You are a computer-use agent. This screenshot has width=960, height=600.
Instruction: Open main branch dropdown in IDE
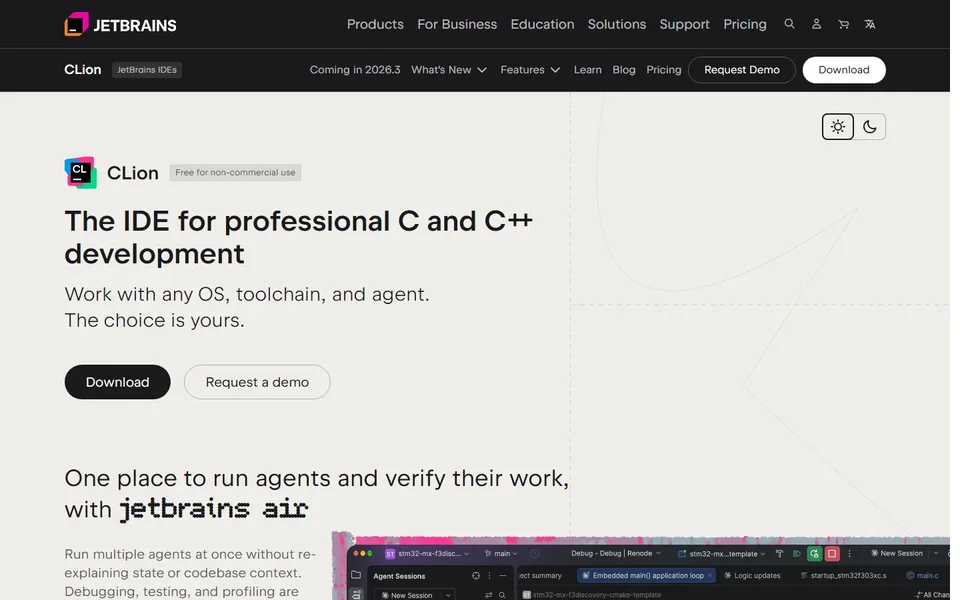501,553
